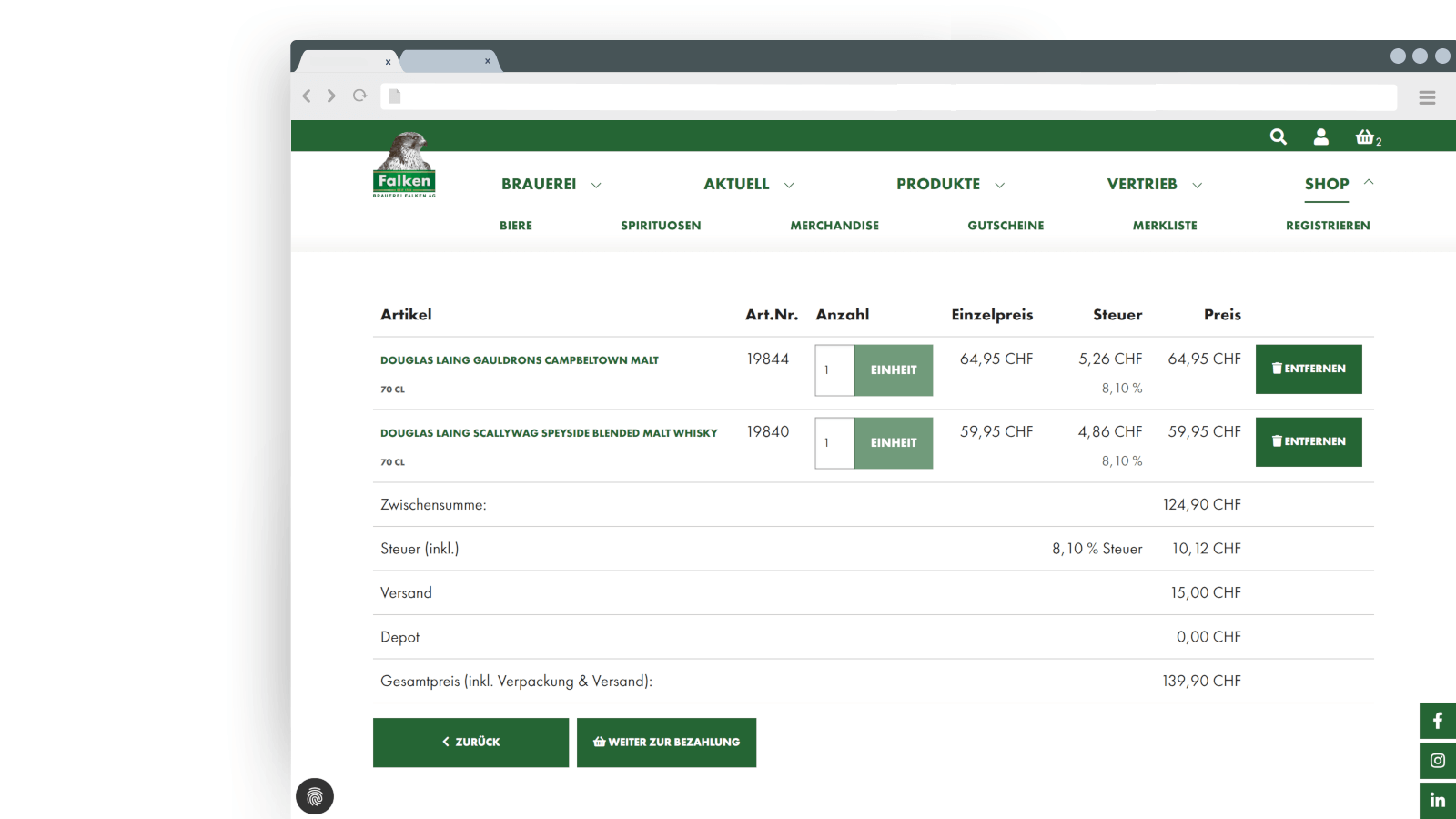The image size is (1456, 819).
Task: Open Falken's LinkedIn page
Action: 1438,801
